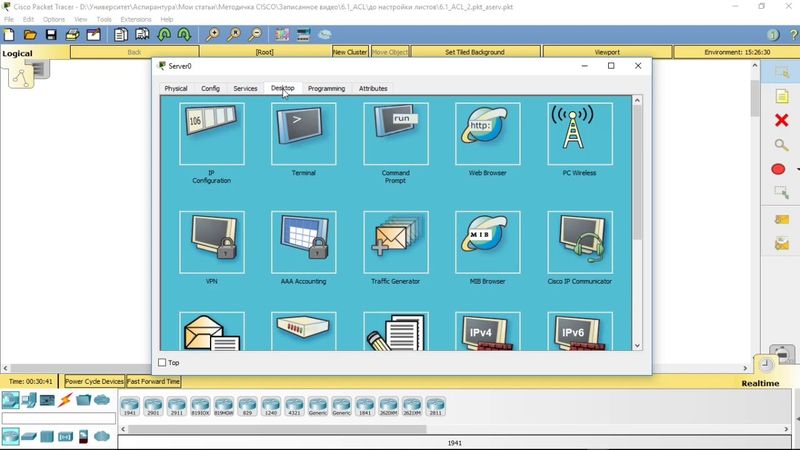This screenshot has width=800, height=450.
Task: Open the Extensions menu
Action: coord(136,19)
